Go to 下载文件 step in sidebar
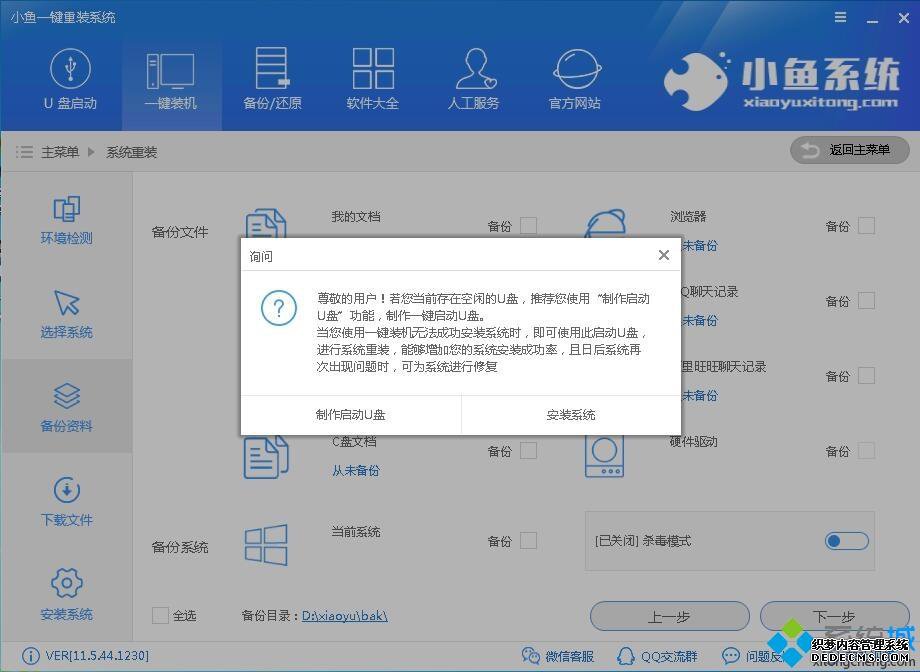 click(x=66, y=502)
